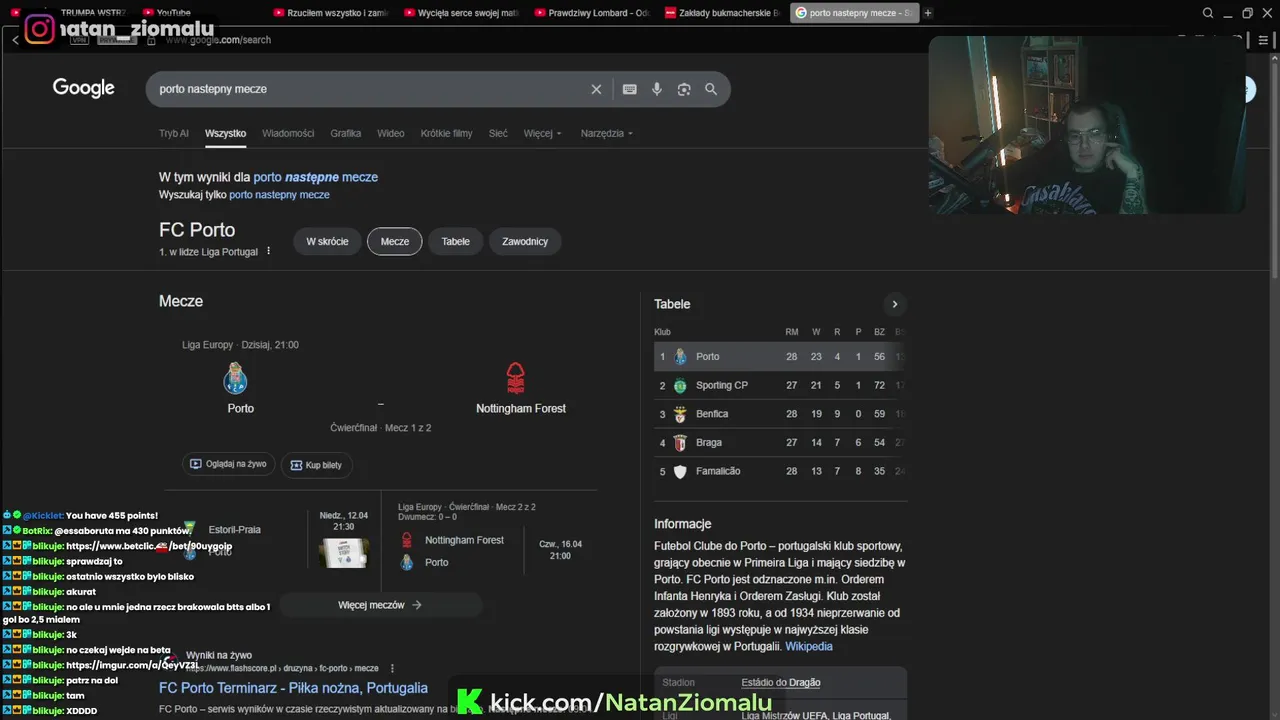Click the Braga crest in table
This screenshot has height=720, width=1280.
pos(680,443)
